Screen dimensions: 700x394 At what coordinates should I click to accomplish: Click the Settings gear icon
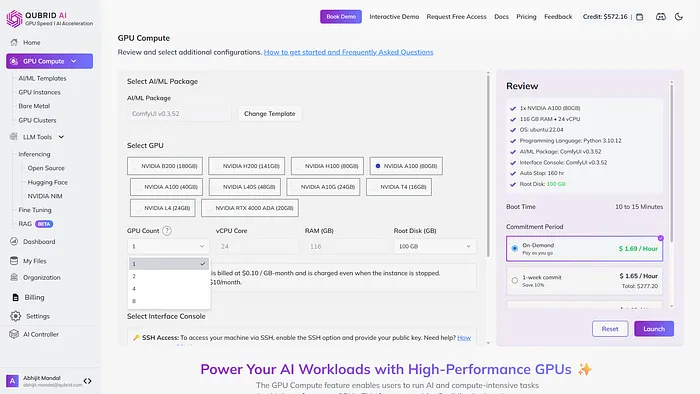tap(16, 316)
